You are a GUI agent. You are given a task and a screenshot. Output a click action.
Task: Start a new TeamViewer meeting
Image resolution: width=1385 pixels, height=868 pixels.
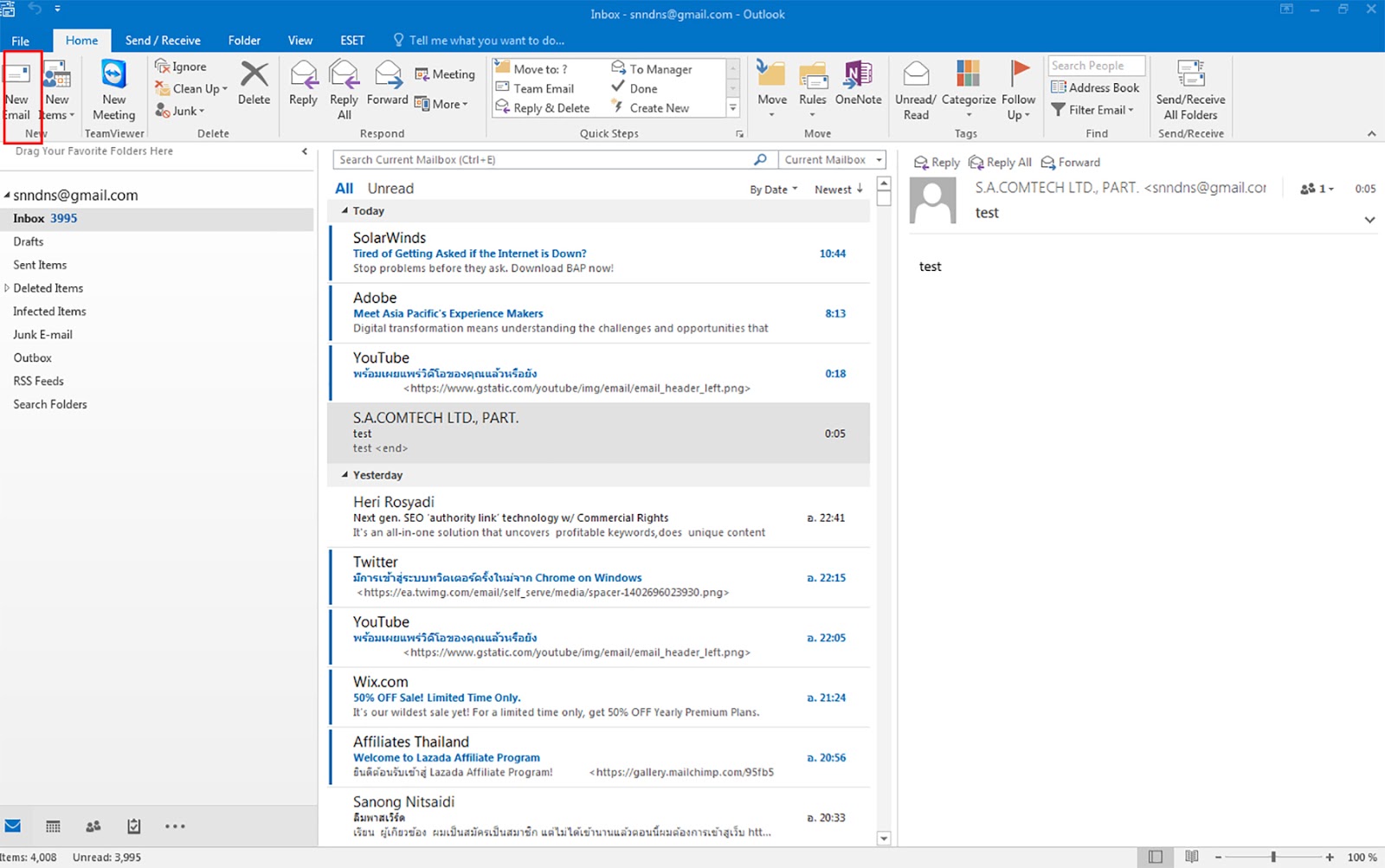(x=114, y=92)
